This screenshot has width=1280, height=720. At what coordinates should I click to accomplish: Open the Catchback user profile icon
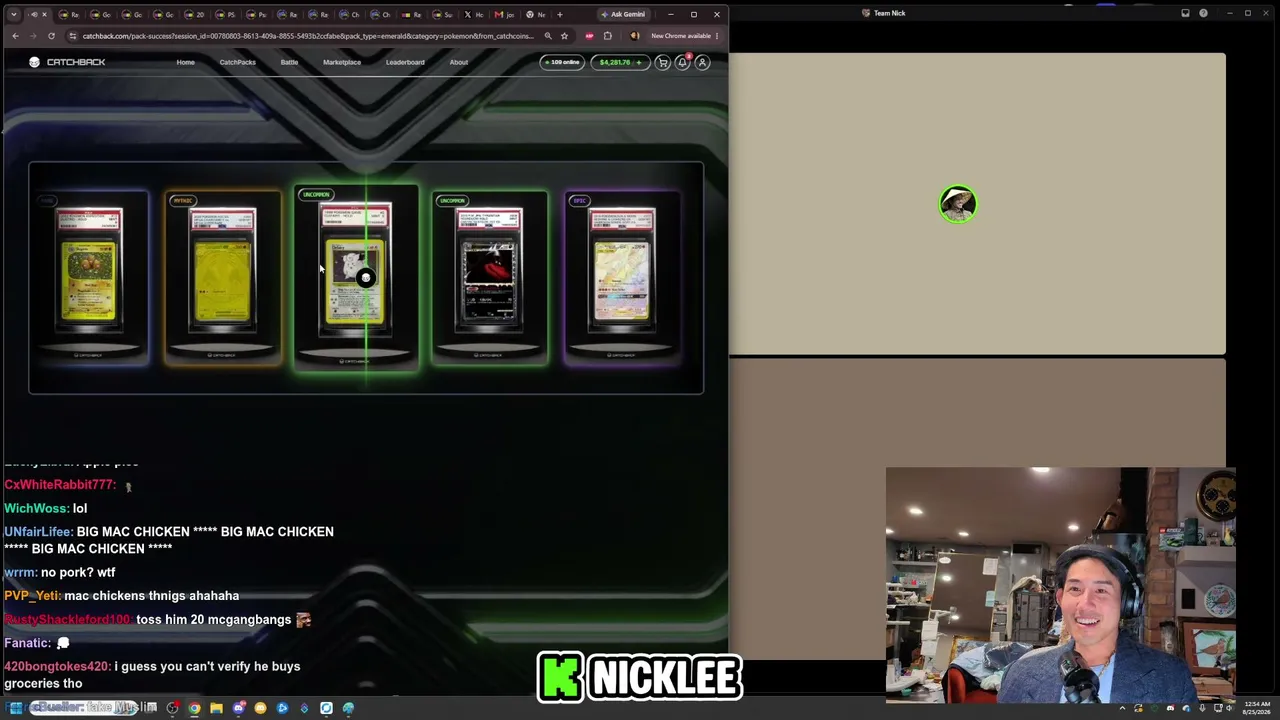point(702,62)
